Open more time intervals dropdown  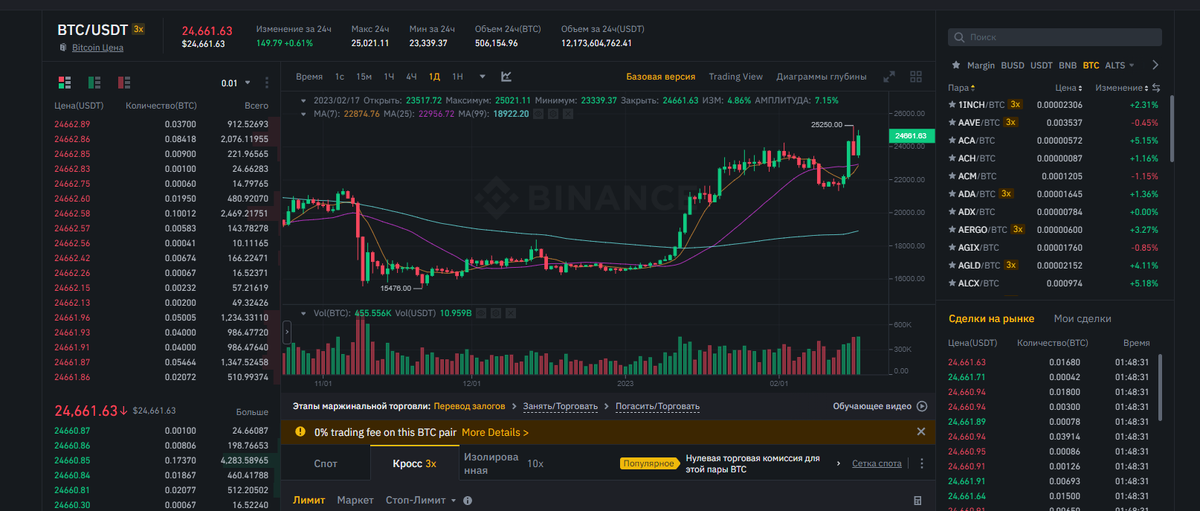482,76
